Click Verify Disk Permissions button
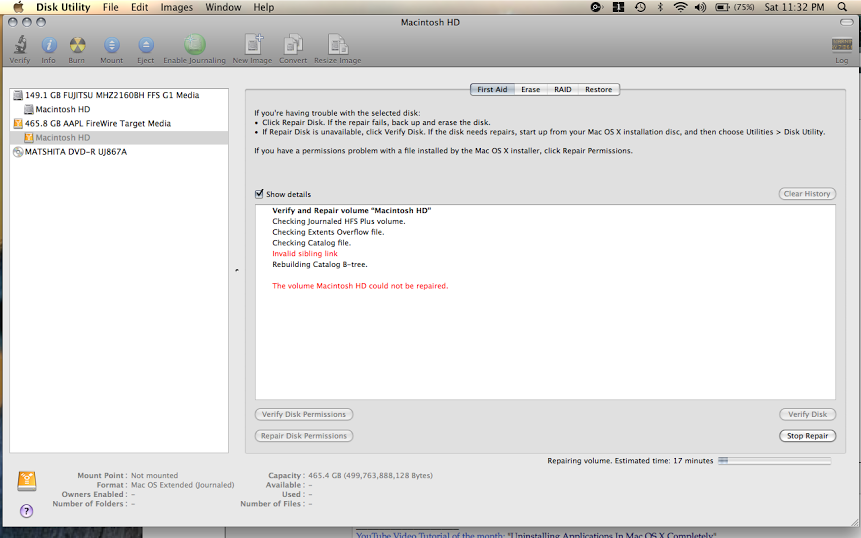 (304, 414)
